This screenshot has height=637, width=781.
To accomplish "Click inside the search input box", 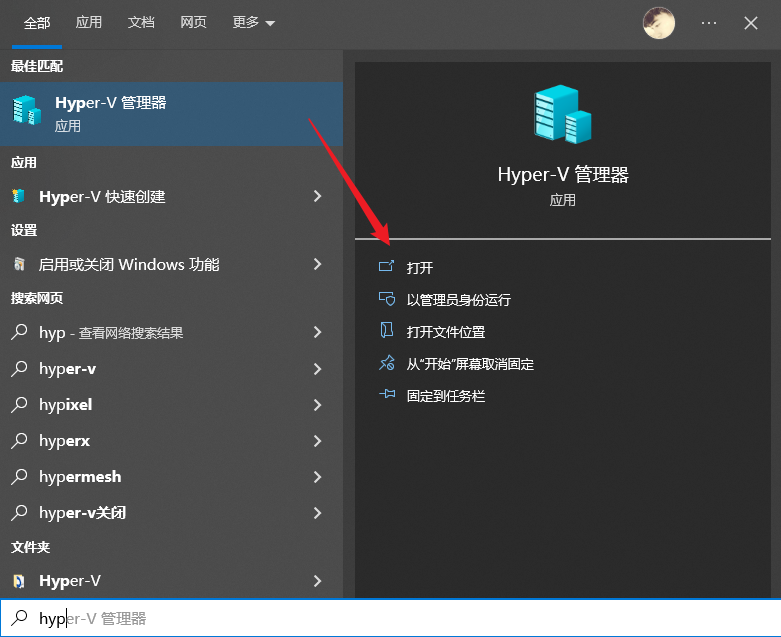I will (390, 618).
